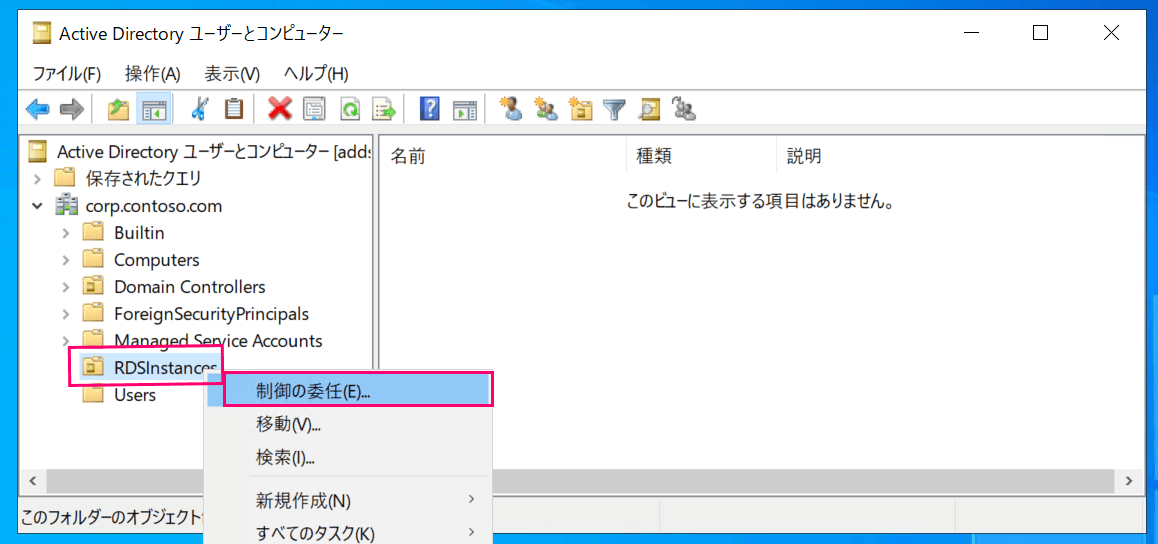This screenshot has height=544, width=1158.
Task: Sort by the 種類 column header
Action: coord(702,156)
